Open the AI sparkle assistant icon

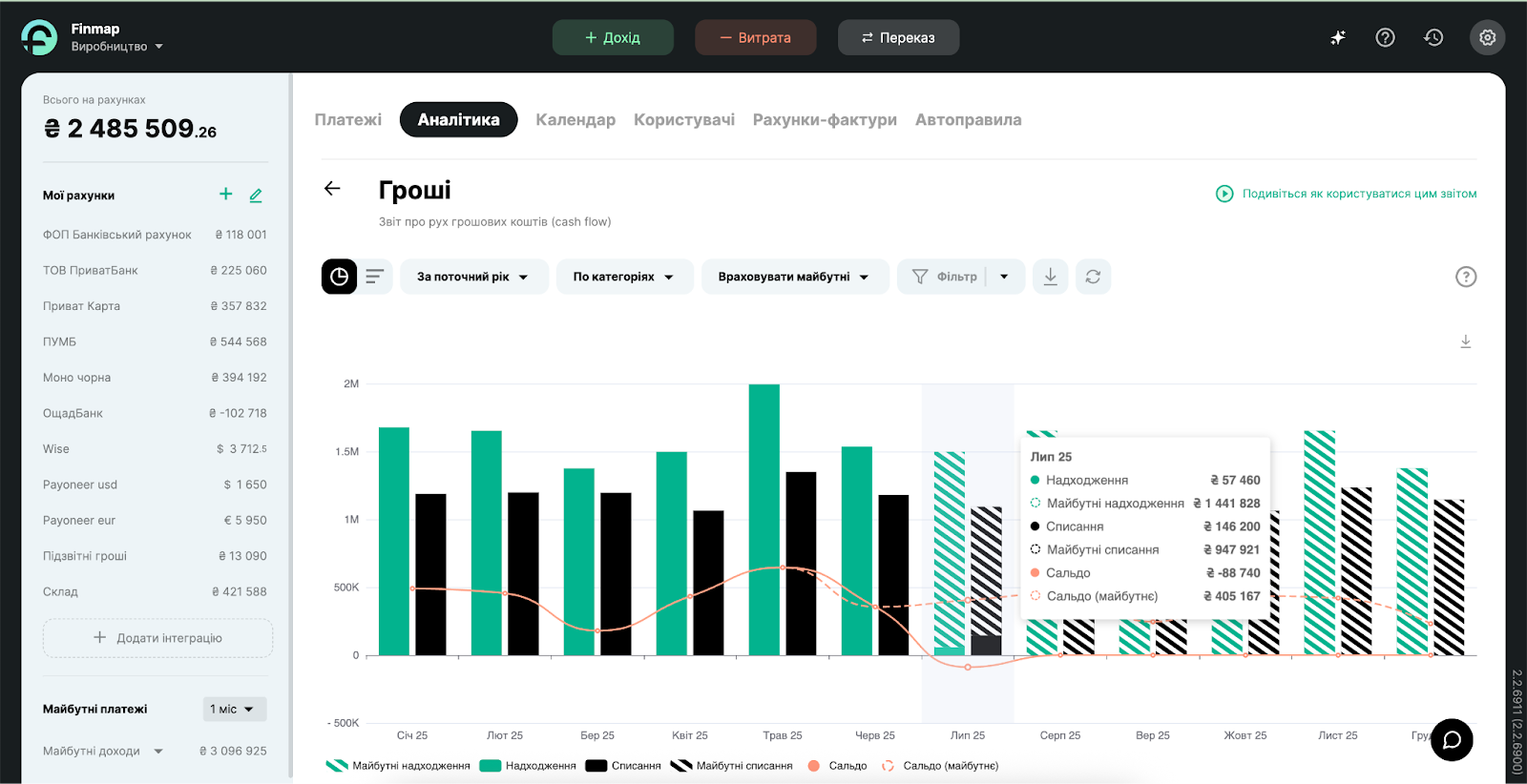[1338, 37]
